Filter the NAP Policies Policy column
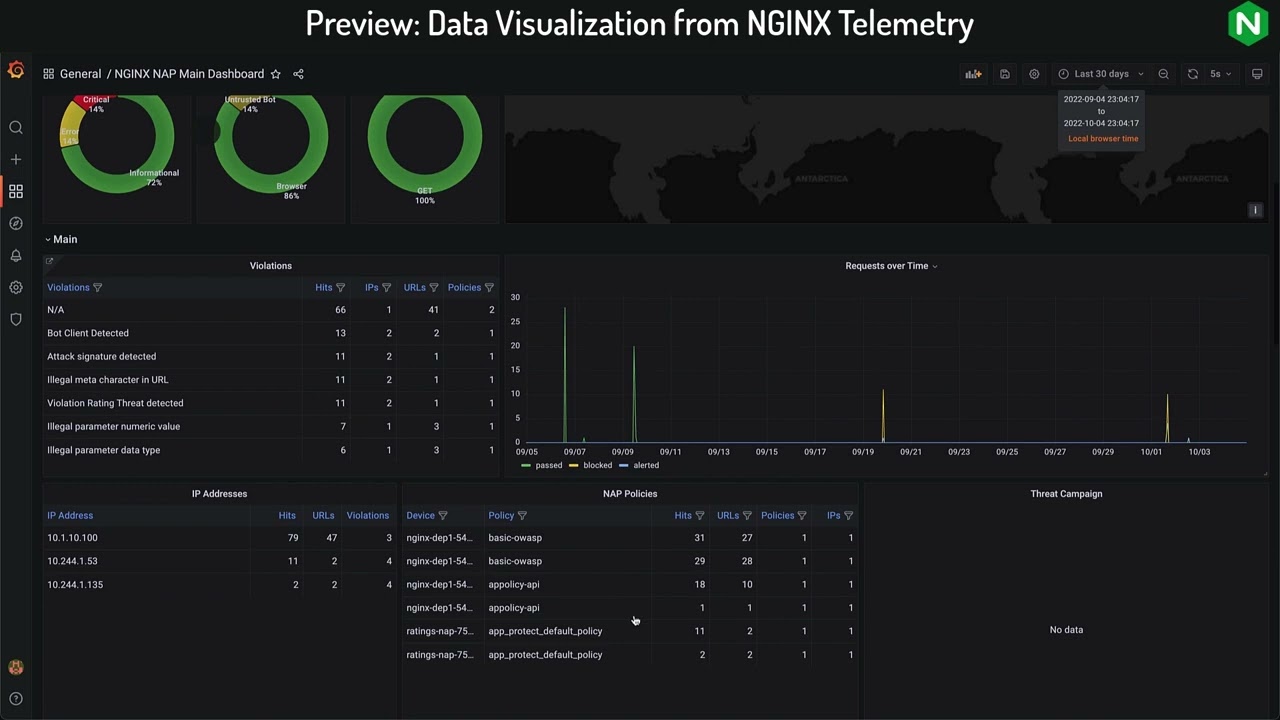The width and height of the screenshot is (1280, 720). click(522, 516)
